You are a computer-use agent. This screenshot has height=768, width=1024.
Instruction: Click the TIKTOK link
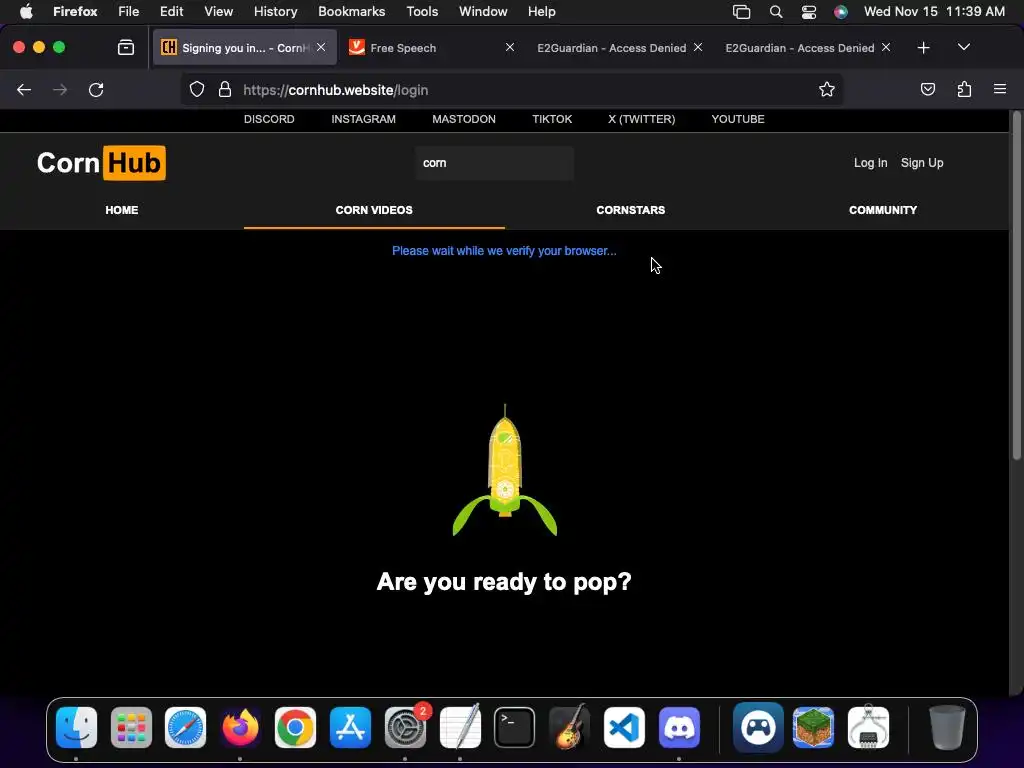(x=552, y=119)
